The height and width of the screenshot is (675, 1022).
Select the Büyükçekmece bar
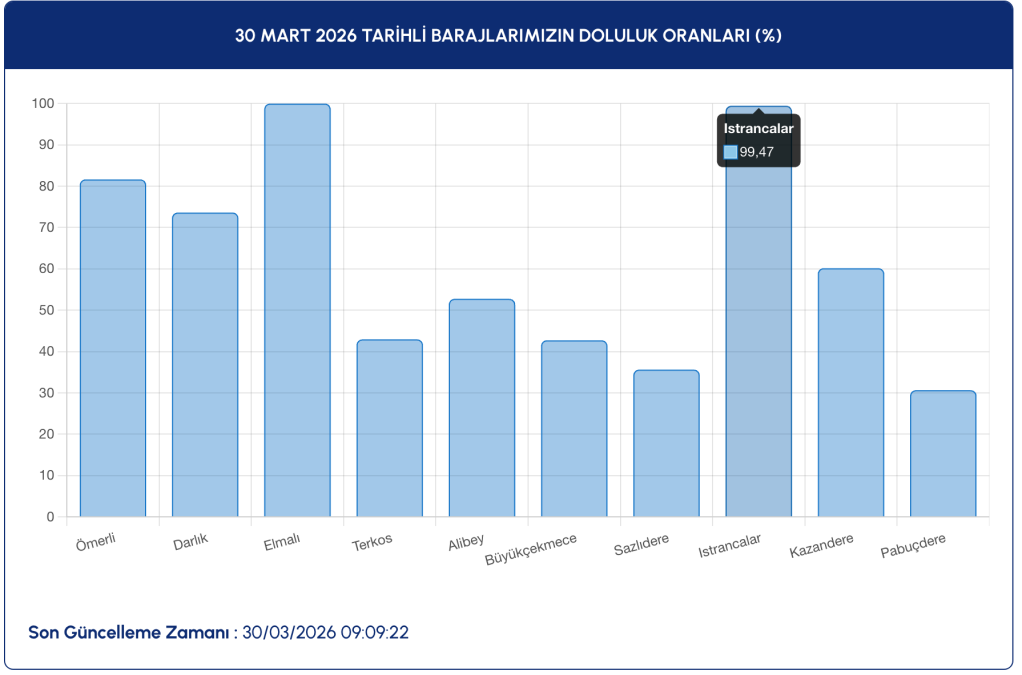(574, 429)
